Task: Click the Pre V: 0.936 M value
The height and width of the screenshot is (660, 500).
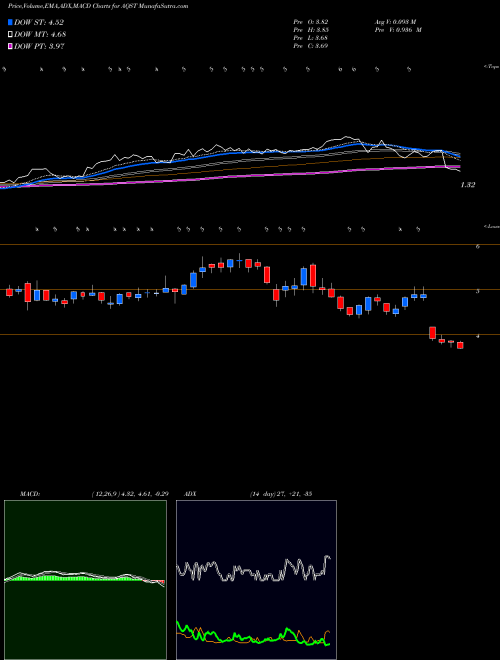Action: [x=398, y=30]
